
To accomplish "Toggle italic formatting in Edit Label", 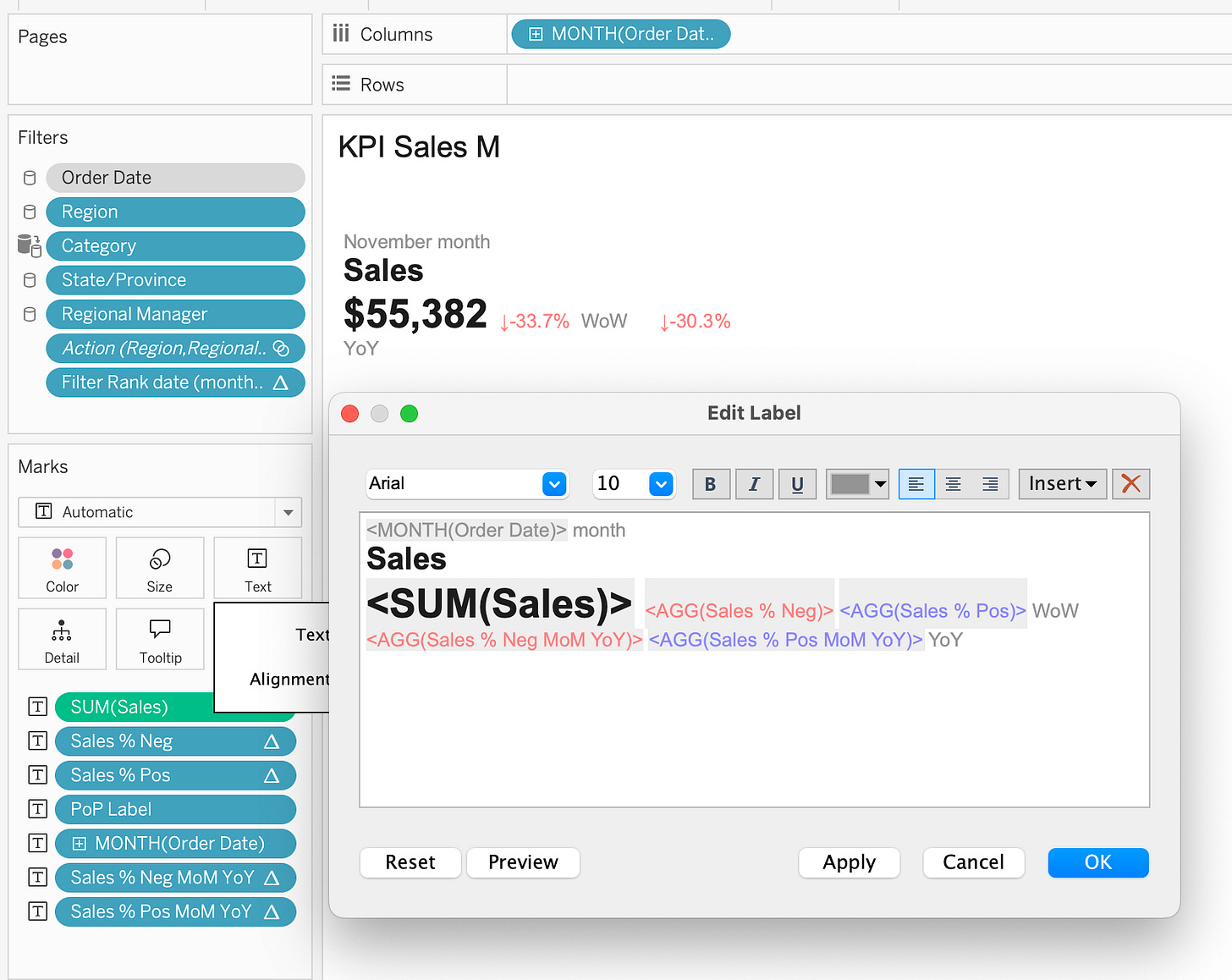I will point(754,484).
